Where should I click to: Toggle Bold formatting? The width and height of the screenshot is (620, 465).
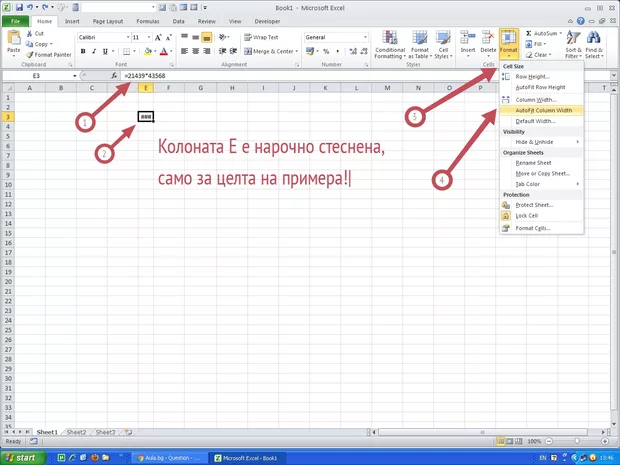click(x=83, y=51)
